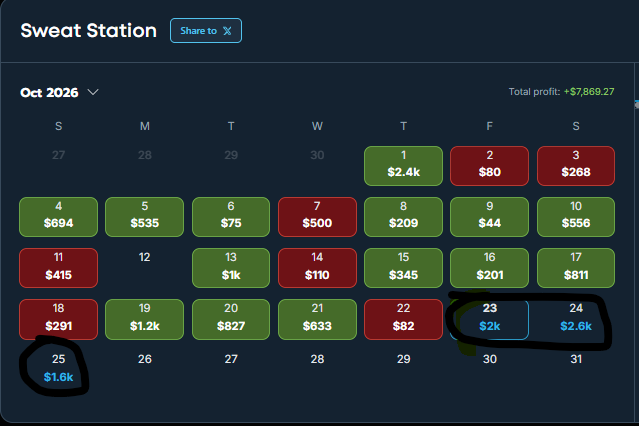Select October 2 red $80 loss day
Viewport: 639px width, 426px height.
click(489, 166)
